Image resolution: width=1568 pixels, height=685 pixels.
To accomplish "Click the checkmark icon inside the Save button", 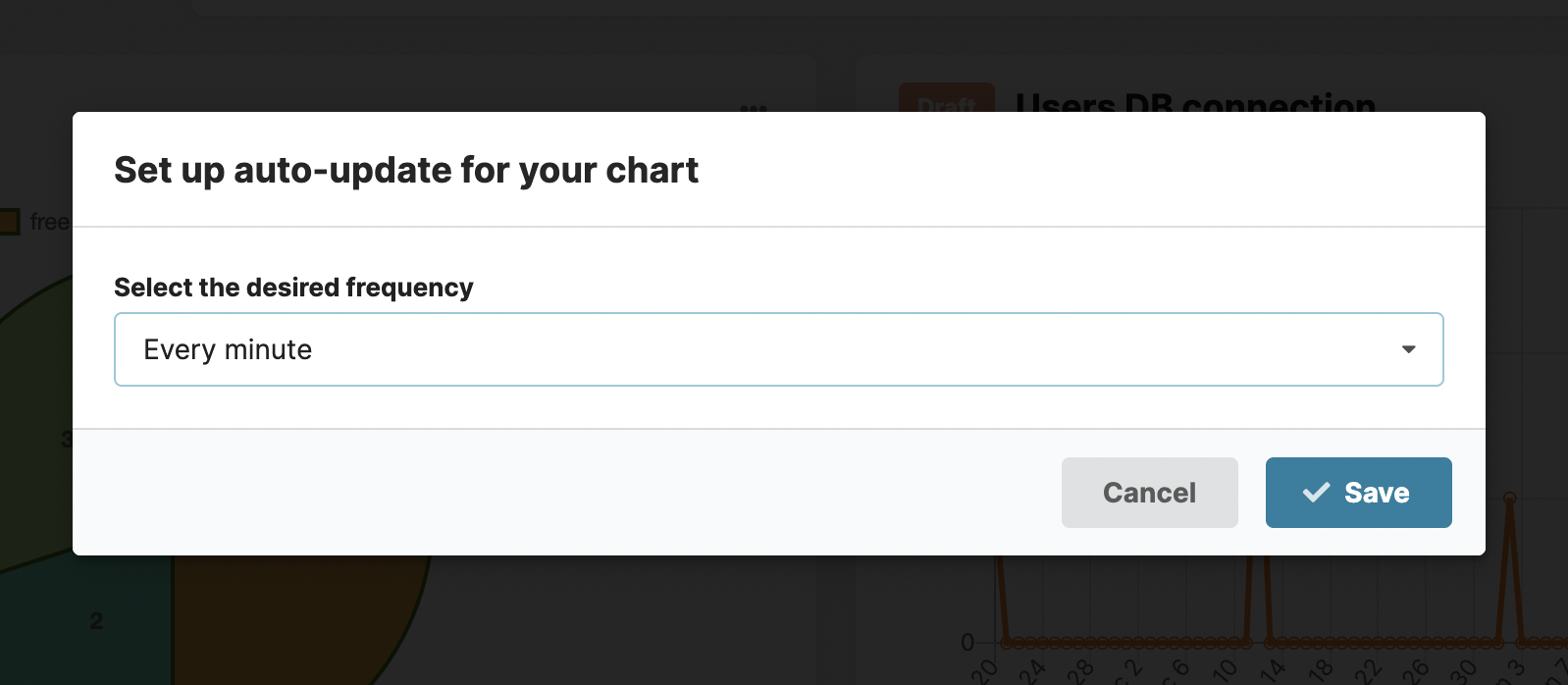I will click(x=1318, y=493).
